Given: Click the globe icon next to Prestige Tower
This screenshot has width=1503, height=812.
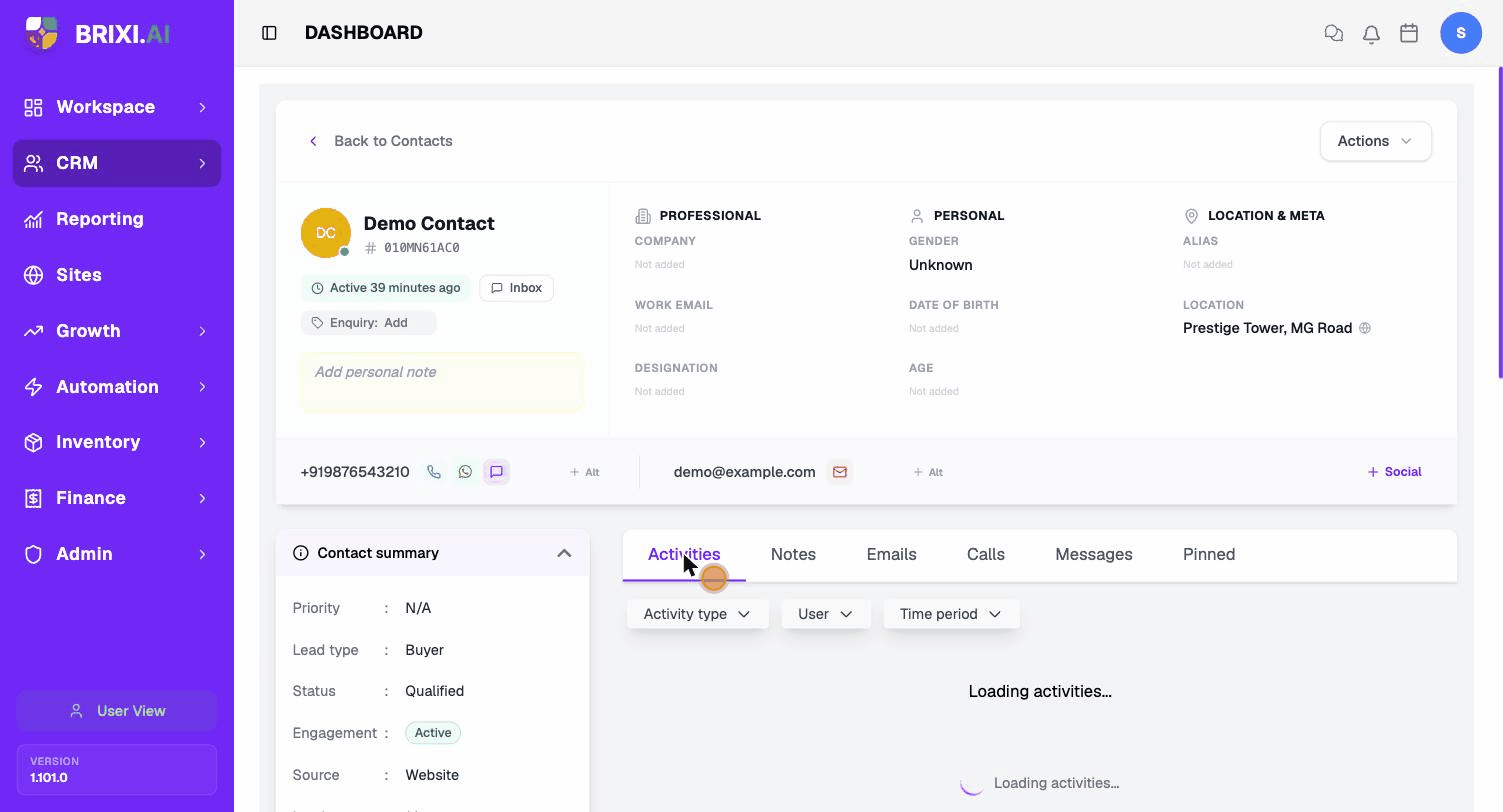Looking at the screenshot, I should [1365, 328].
